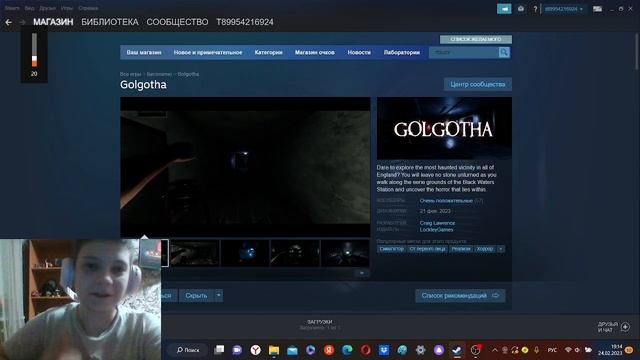
Task: Click the magnifier search button in store
Action: 504,52
